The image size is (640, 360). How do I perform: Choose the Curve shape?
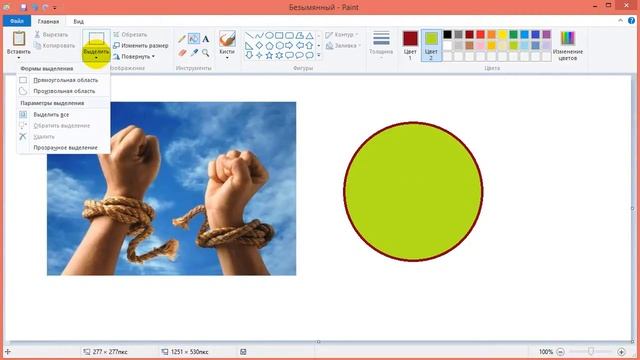pyautogui.click(x=259, y=36)
